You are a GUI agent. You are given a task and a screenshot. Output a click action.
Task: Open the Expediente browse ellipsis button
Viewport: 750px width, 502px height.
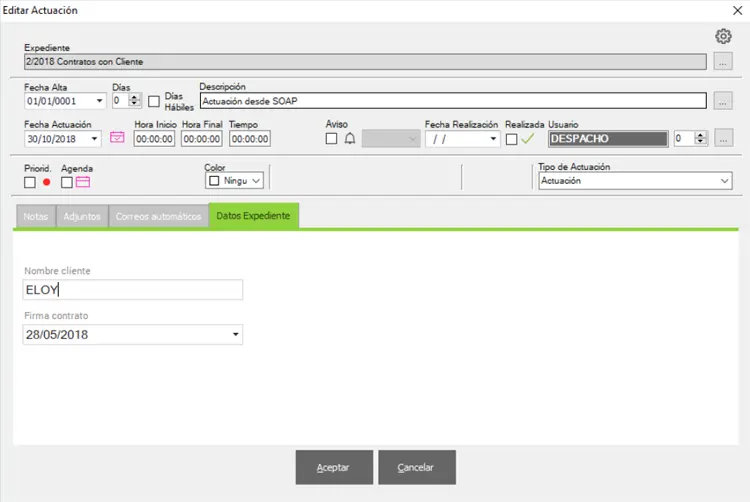(x=723, y=62)
